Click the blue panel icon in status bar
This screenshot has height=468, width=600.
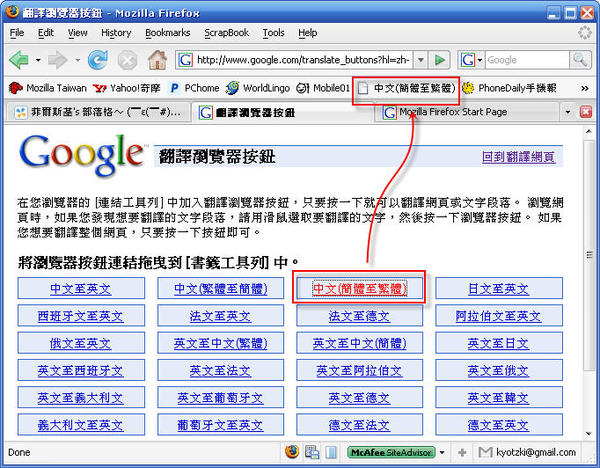pyautogui.click(x=331, y=452)
